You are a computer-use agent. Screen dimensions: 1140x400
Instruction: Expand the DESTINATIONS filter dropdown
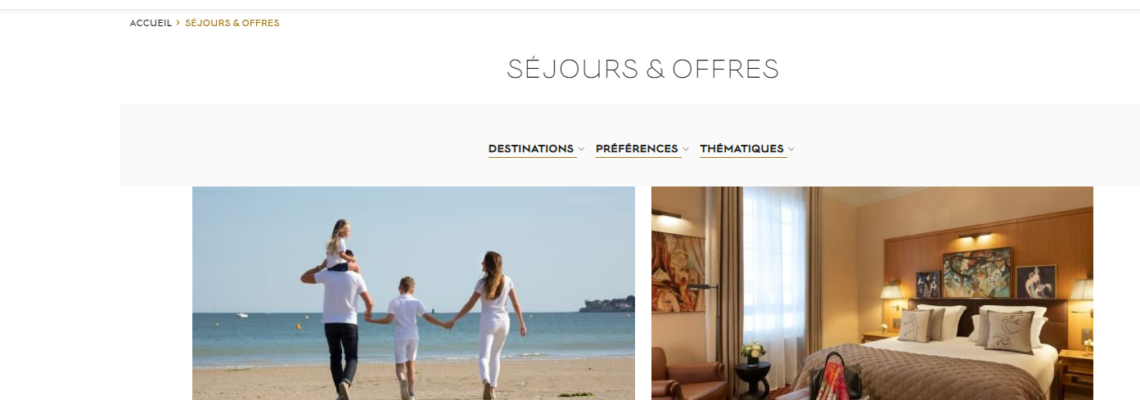click(536, 149)
